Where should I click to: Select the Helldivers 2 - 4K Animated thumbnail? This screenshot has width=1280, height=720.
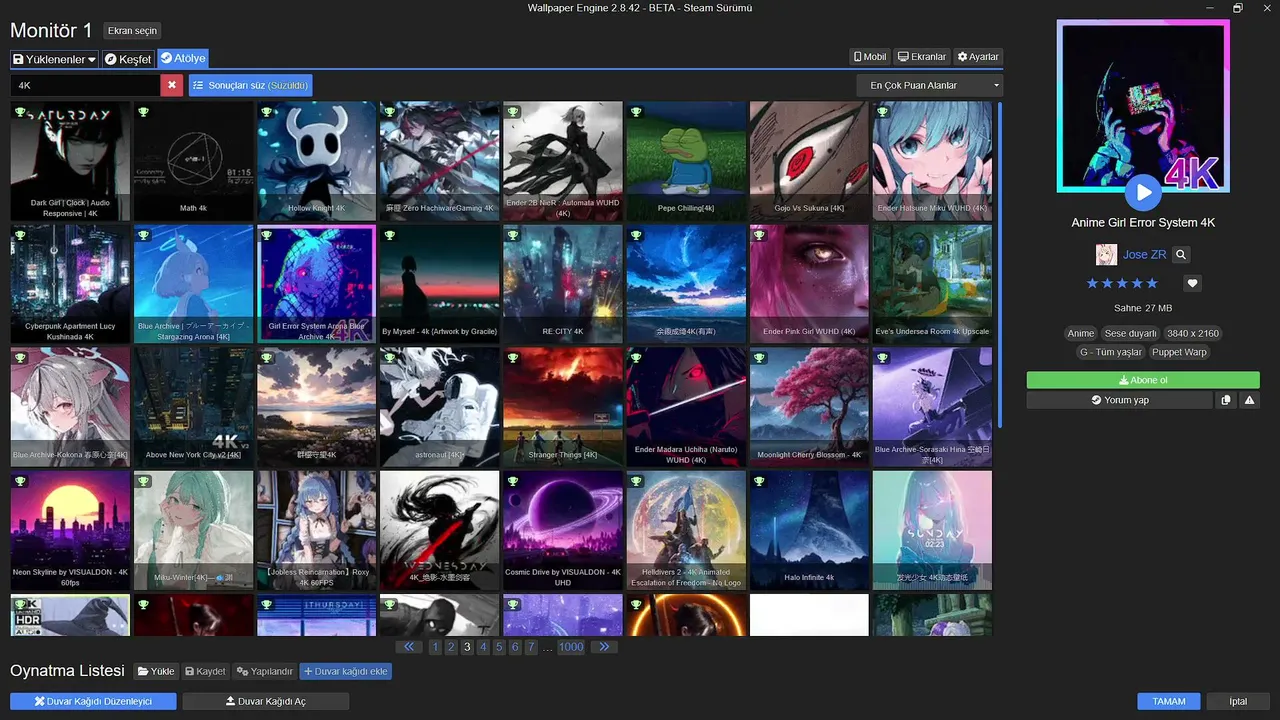click(x=686, y=531)
